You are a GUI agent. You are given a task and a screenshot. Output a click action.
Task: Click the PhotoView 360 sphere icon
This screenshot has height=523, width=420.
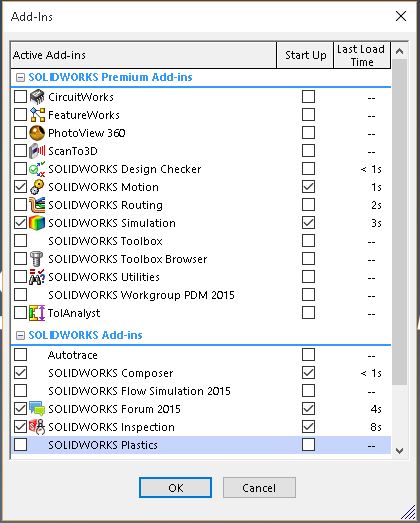(x=37, y=133)
